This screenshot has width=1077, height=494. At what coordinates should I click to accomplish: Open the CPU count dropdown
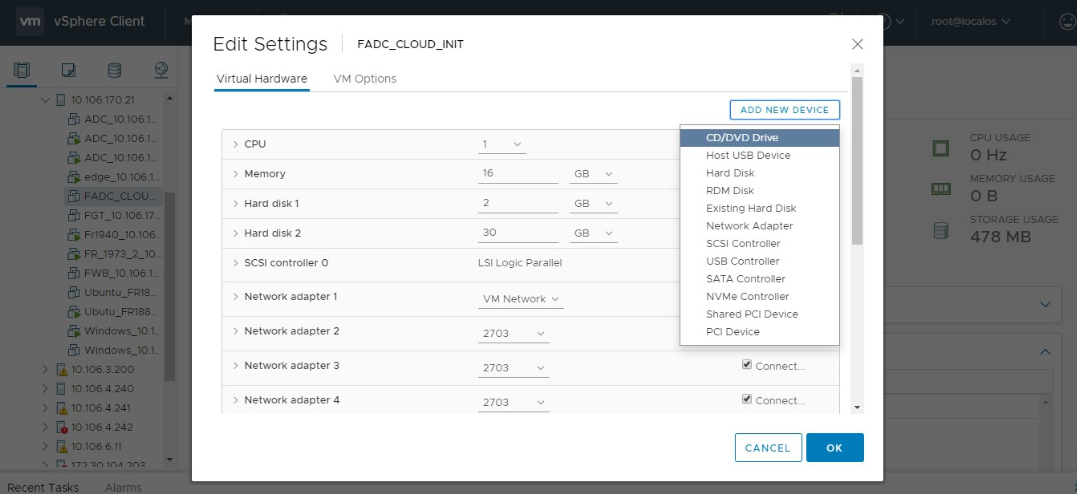click(502, 145)
